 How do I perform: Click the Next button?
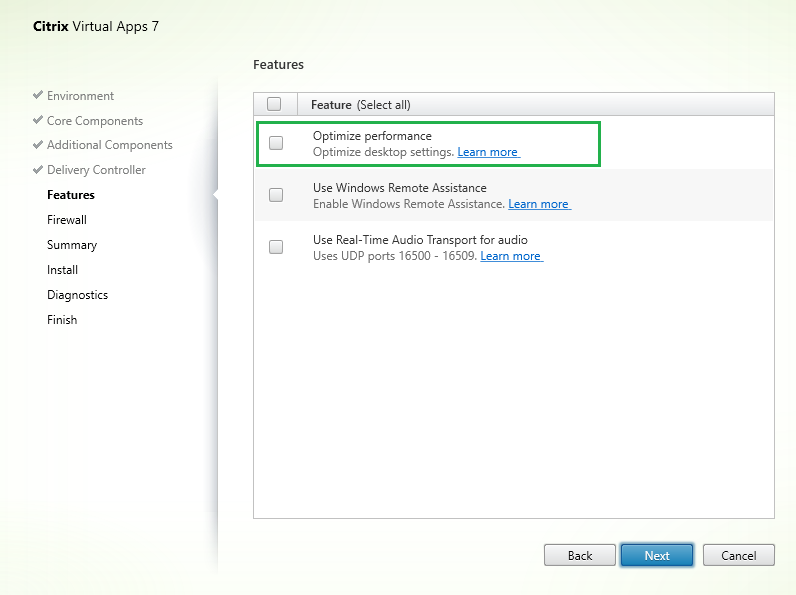point(657,555)
